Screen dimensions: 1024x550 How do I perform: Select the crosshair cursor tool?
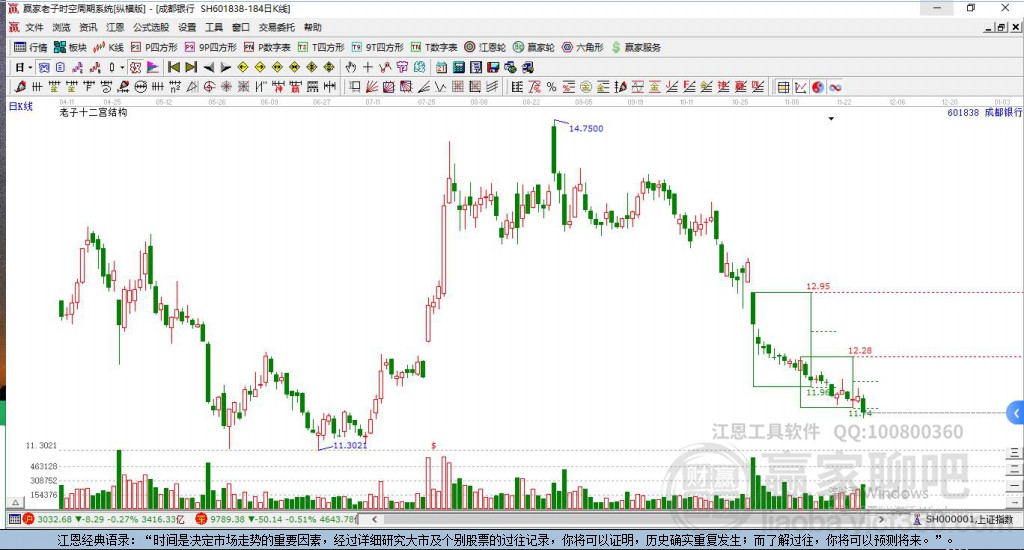pyautogui.click(x=368, y=67)
